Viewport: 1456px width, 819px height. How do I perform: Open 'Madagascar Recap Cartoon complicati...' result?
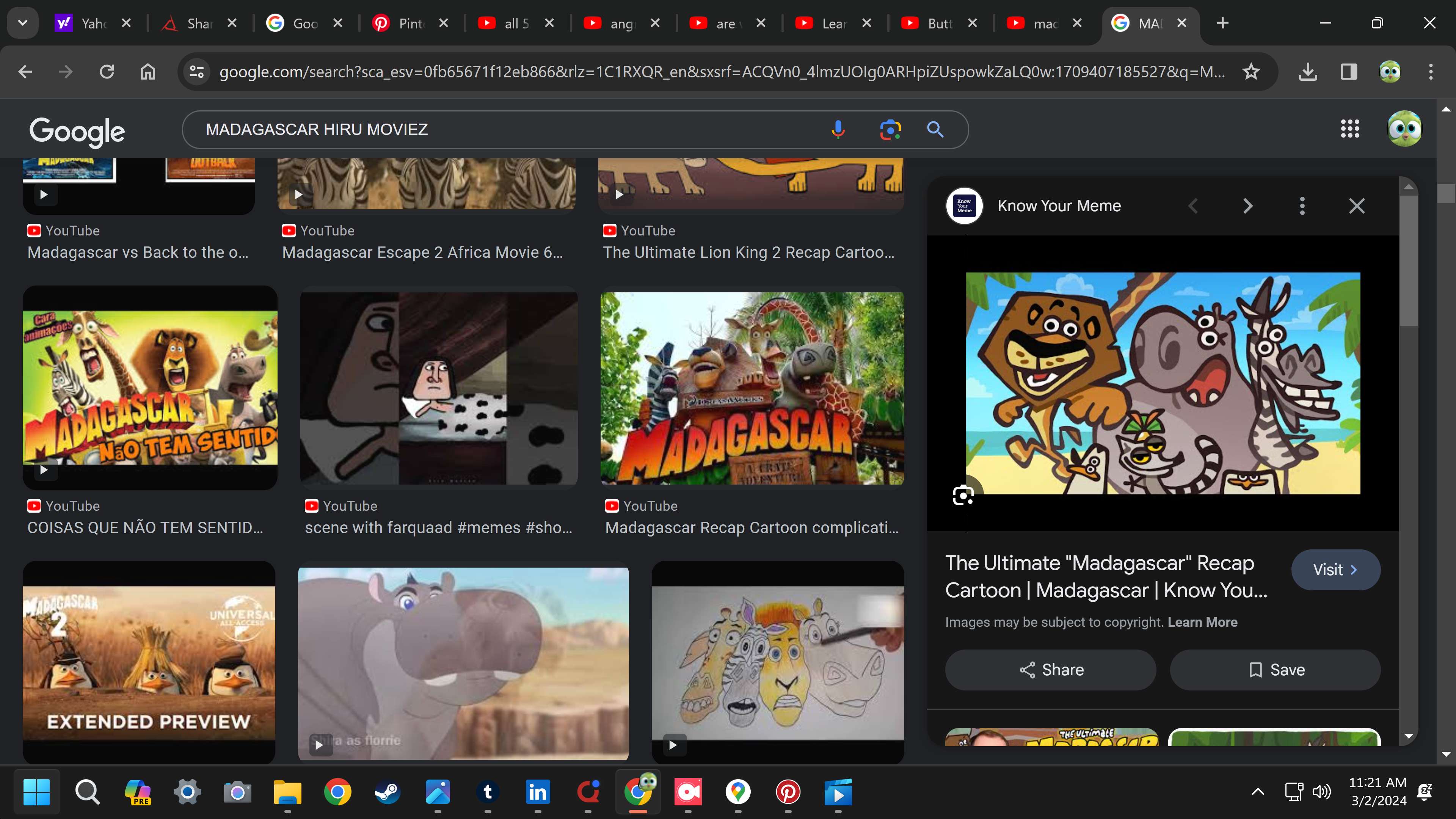click(752, 527)
